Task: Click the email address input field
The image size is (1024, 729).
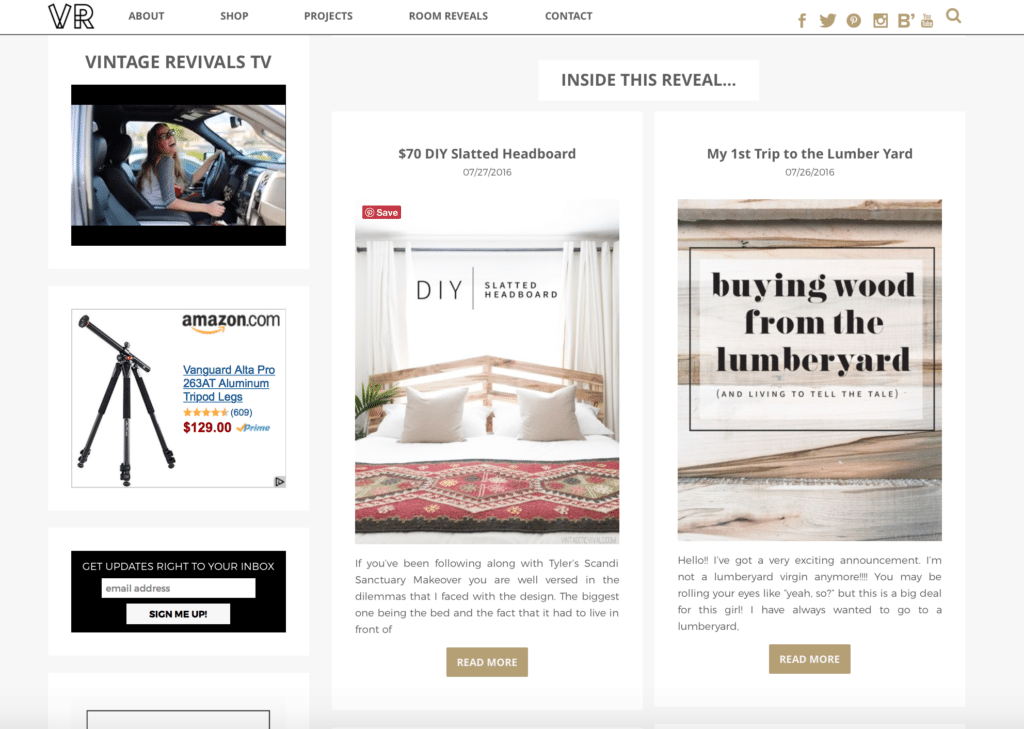Action: (x=178, y=589)
